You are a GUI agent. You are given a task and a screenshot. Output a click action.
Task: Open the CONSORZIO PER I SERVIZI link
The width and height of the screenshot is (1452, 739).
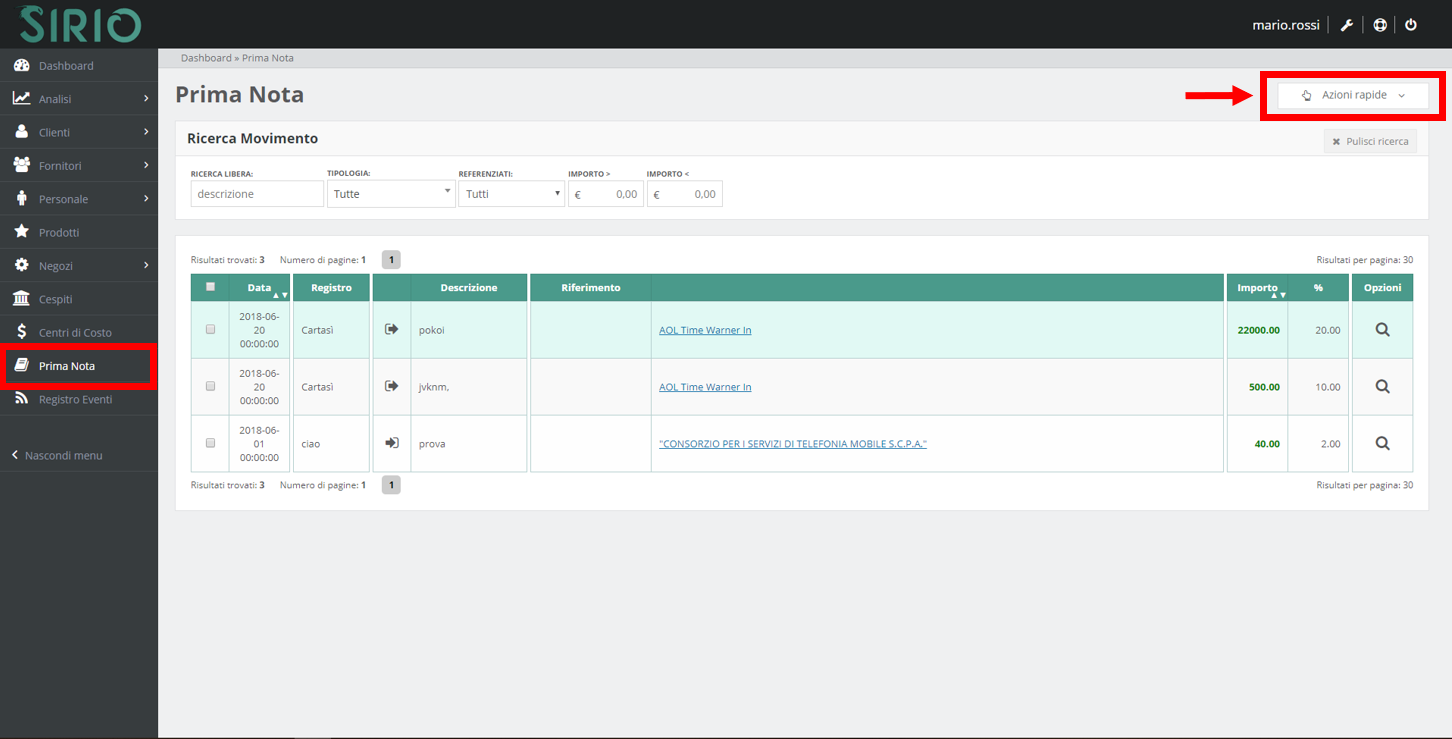click(792, 444)
